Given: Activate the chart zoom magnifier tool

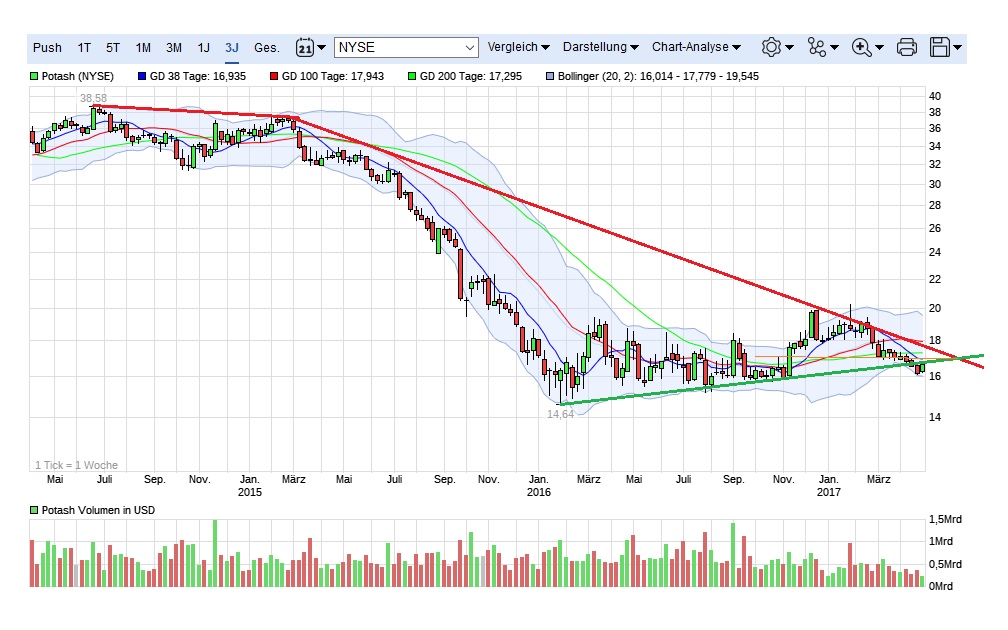Looking at the screenshot, I should coord(860,46).
